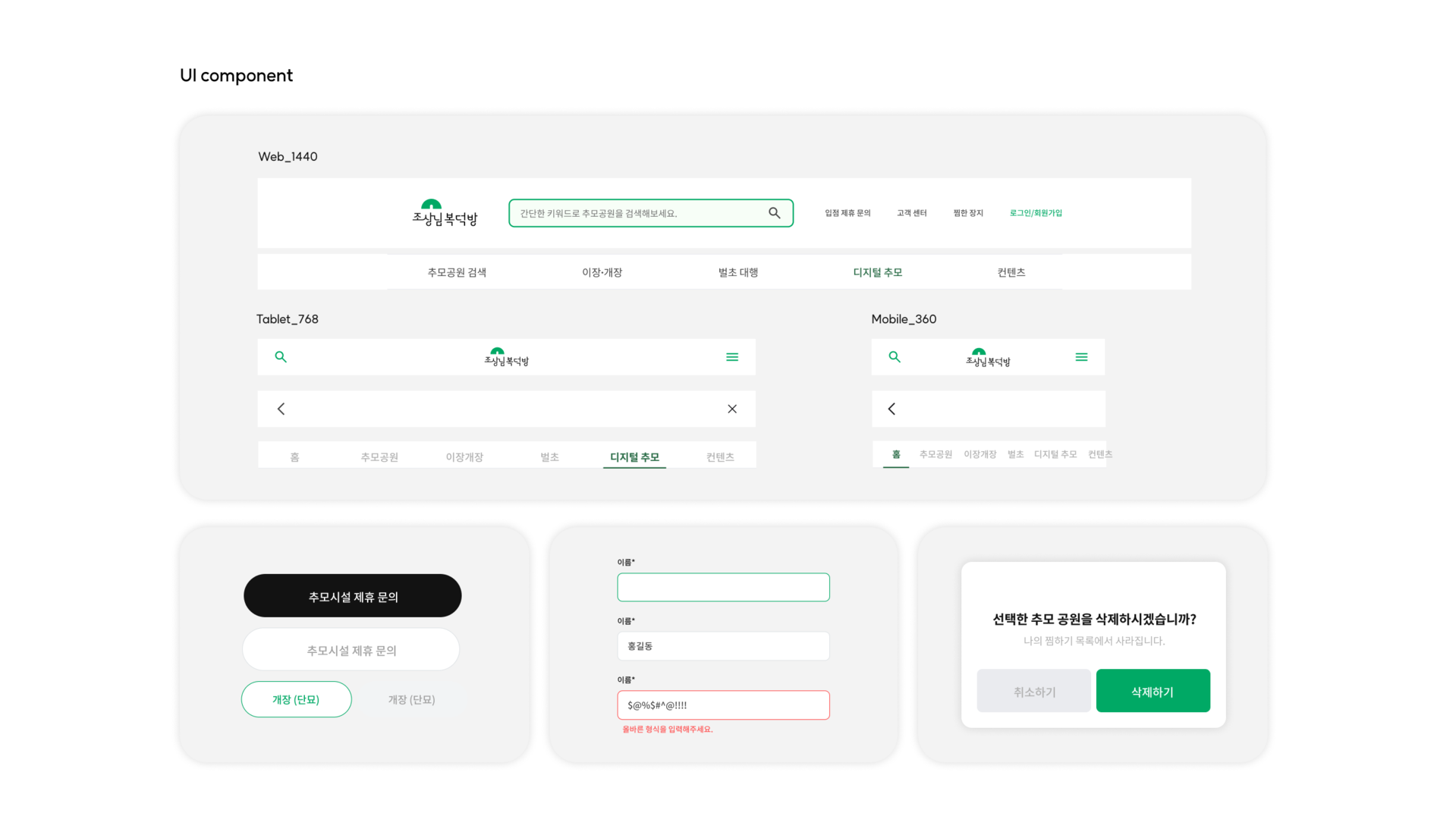Click the white 추모시설 제휴 문의 button

(x=351, y=650)
